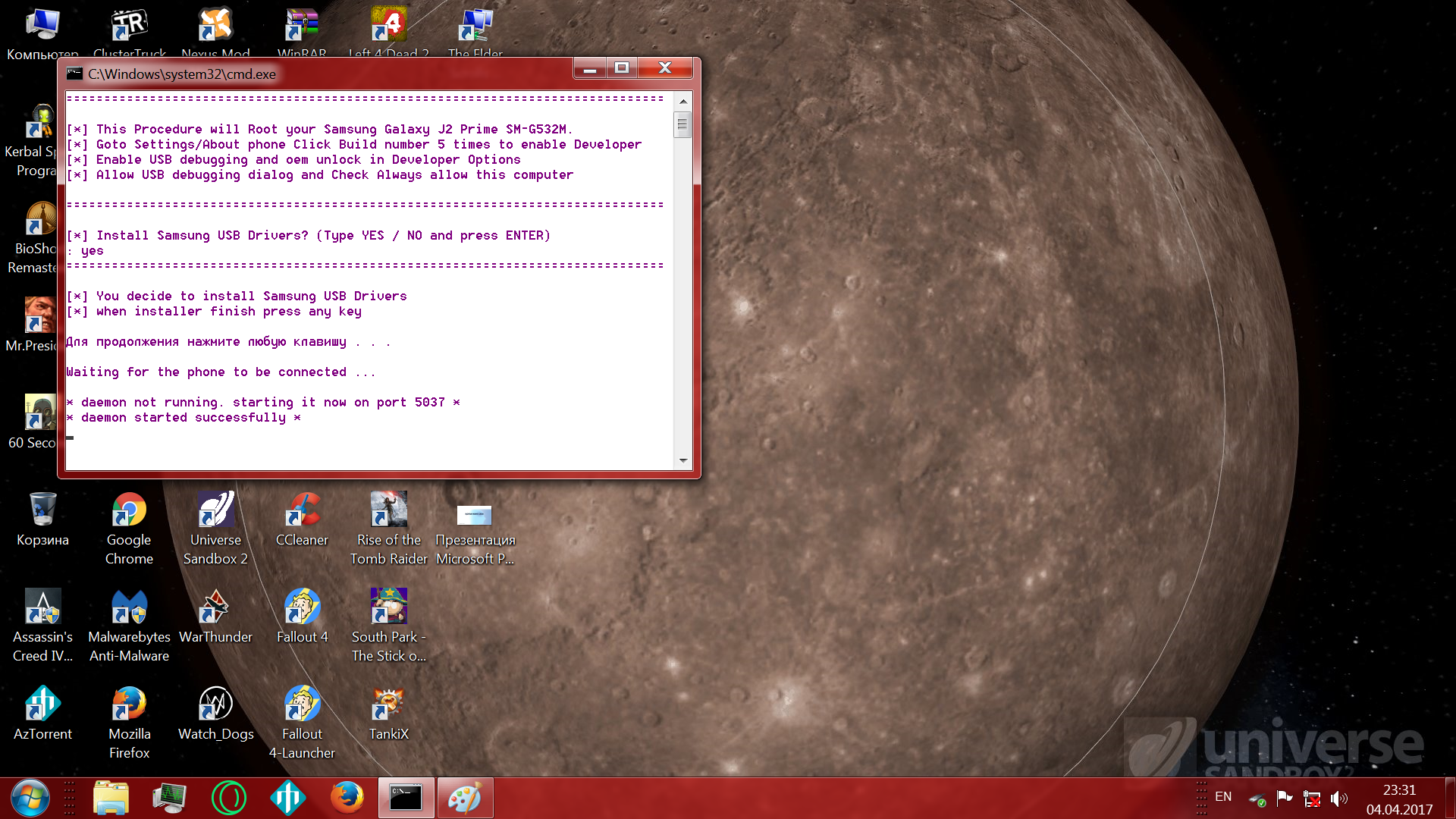Launch the TankiX desktop shortcut
Viewport: 1456px width, 819px height.
(x=389, y=714)
